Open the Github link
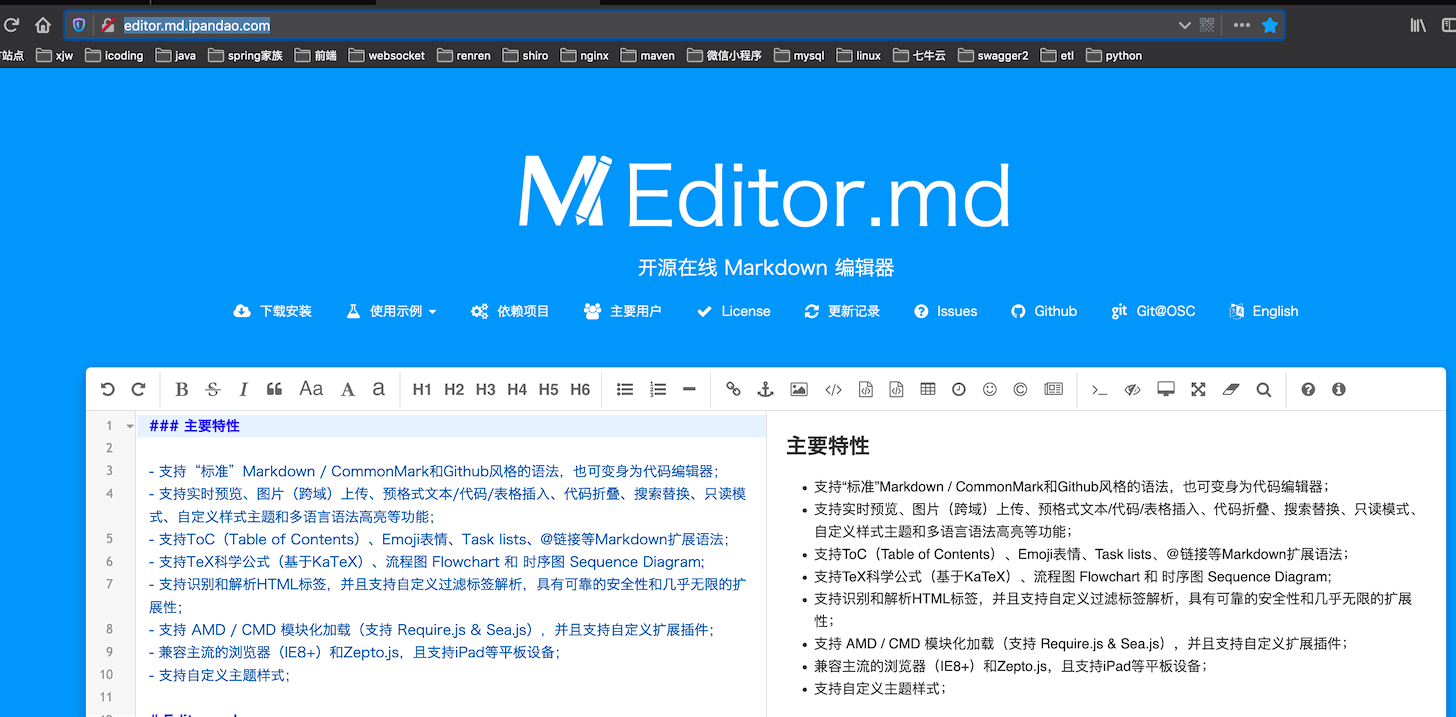 [1044, 311]
